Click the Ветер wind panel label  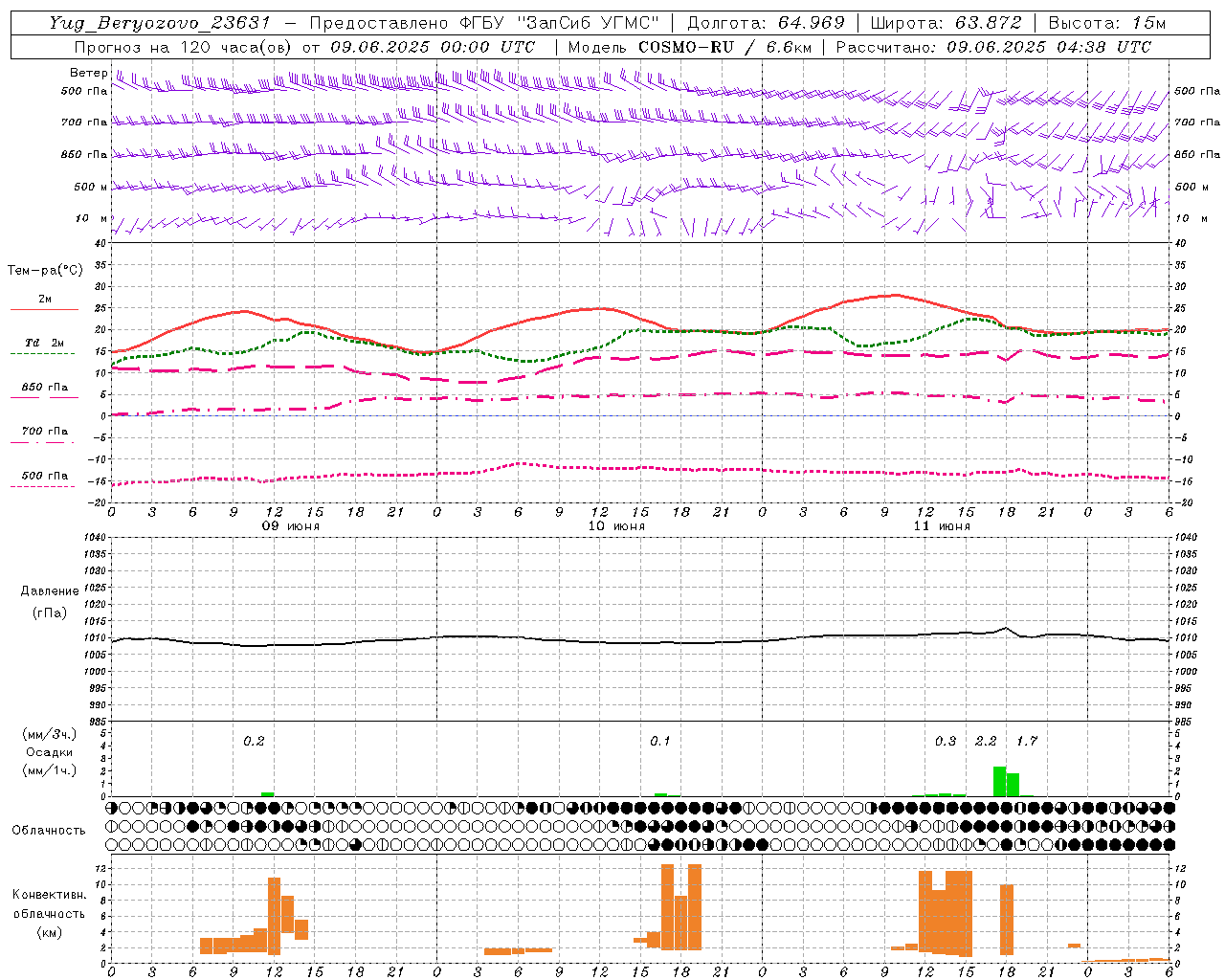[88, 73]
